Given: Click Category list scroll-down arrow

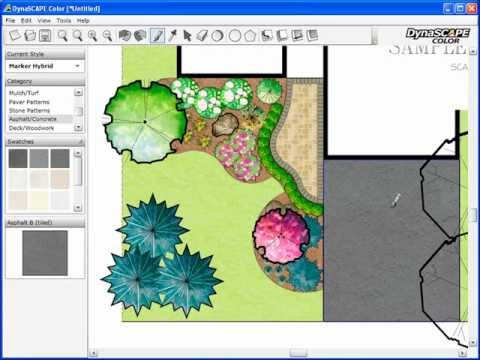Looking at the screenshot, I should (x=78, y=127).
